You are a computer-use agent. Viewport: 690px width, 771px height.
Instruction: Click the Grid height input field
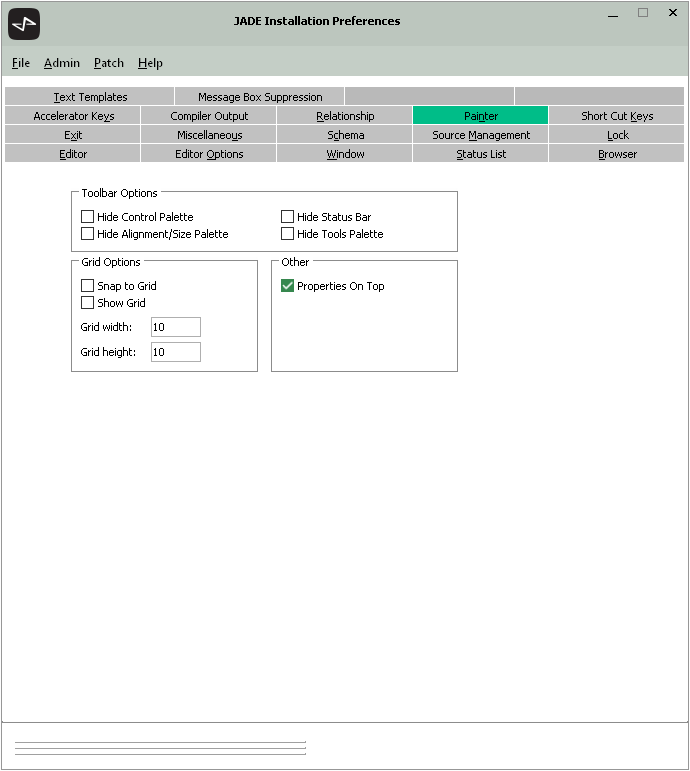[x=176, y=352]
